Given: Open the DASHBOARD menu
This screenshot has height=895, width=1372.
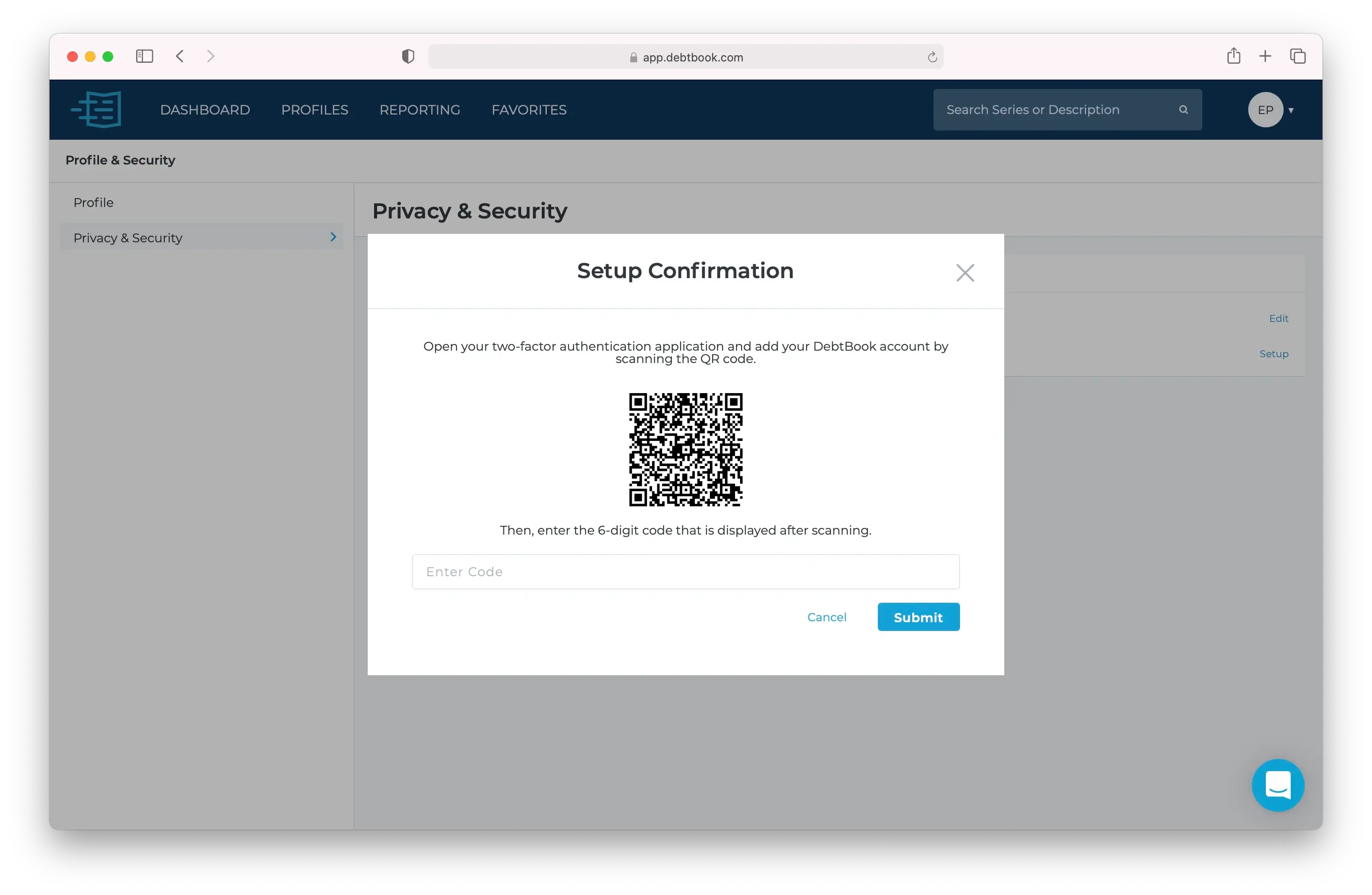Looking at the screenshot, I should [205, 110].
